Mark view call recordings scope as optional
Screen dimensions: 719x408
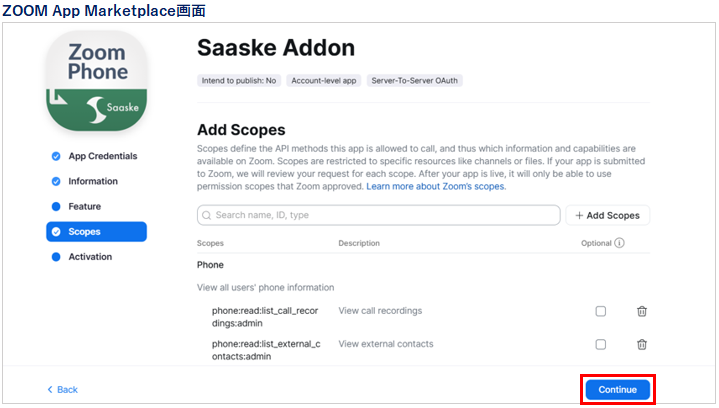pyautogui.click(x=600, y=311)
